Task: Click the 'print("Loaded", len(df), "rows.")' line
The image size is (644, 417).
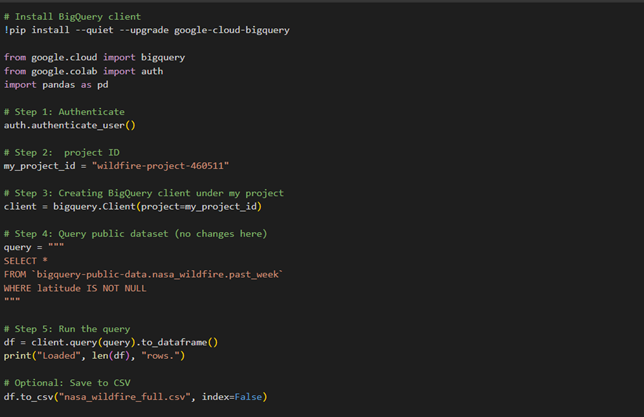Action: coord(94,356)
